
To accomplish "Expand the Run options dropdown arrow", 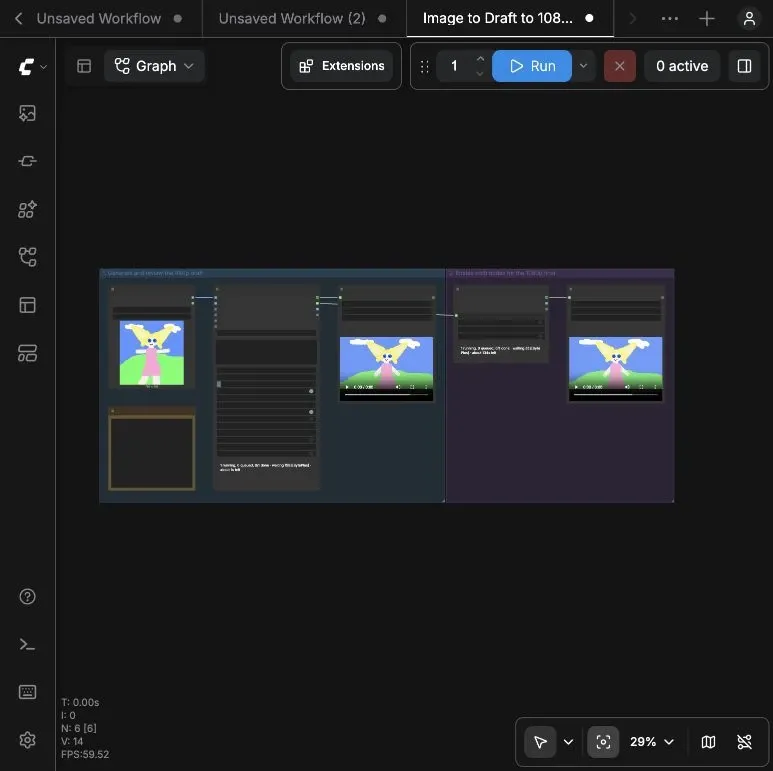I will pyautogui.click(x=583, y=66).
